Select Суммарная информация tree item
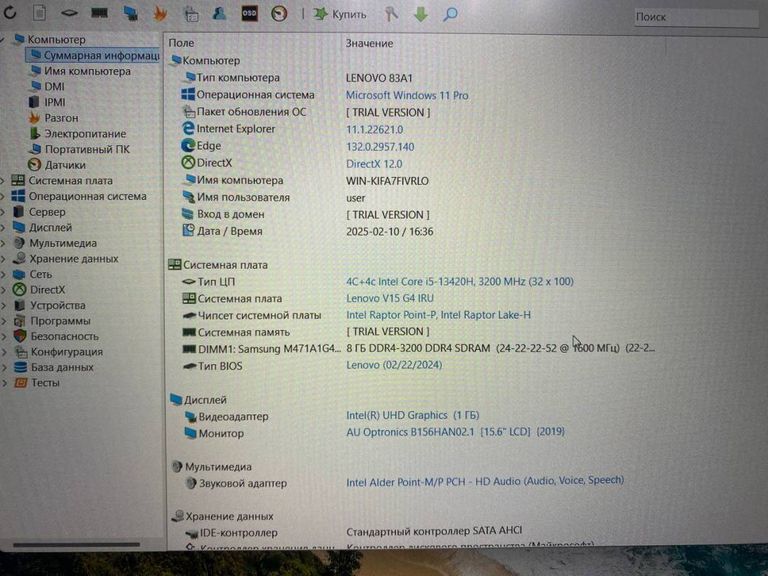 tap(95, 55)
